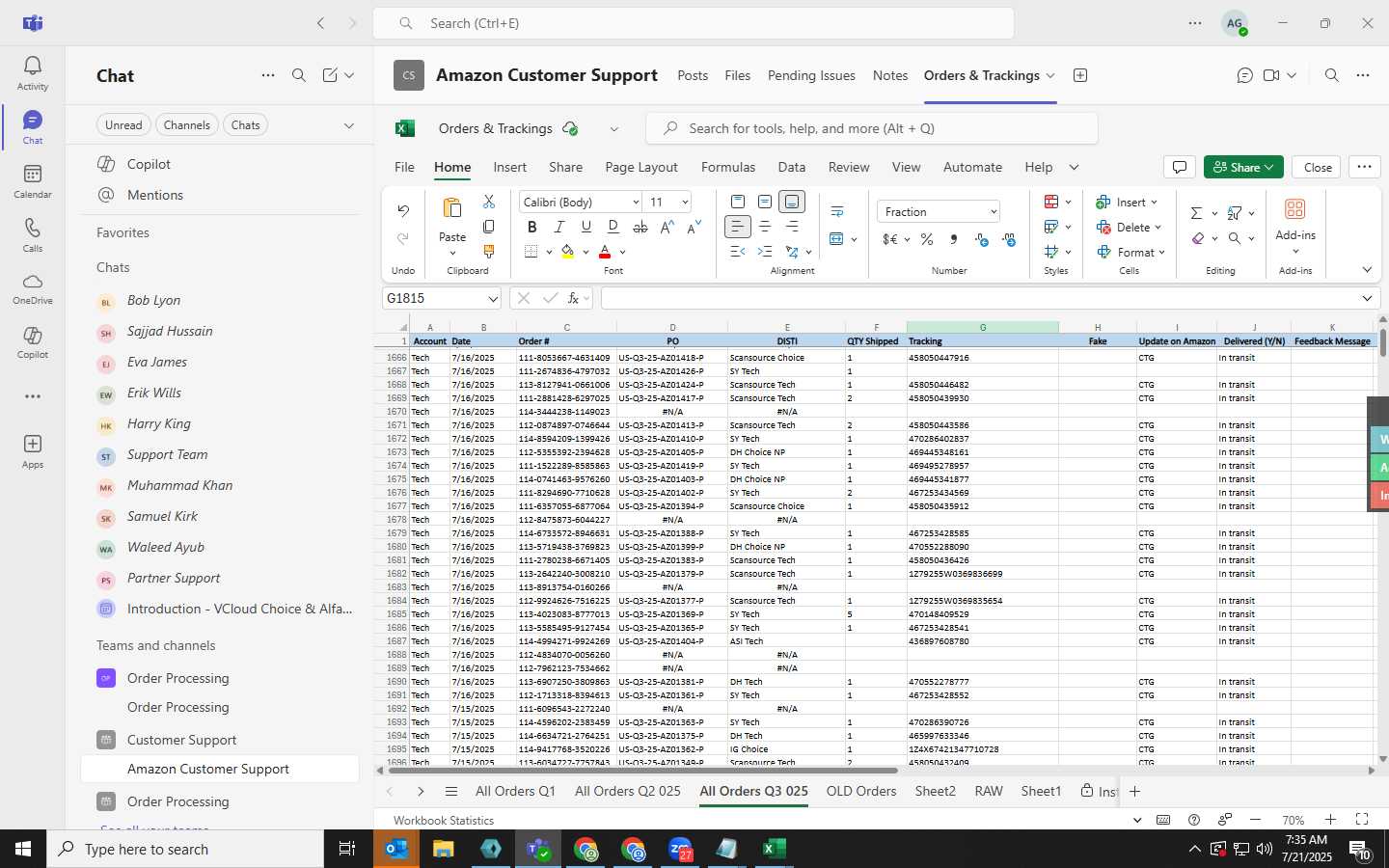Viewport: 1389px width, 868px height.
Task: Open Calendar from the Teams sidebar
Action: pyautogui.click(x=32, y=181)
